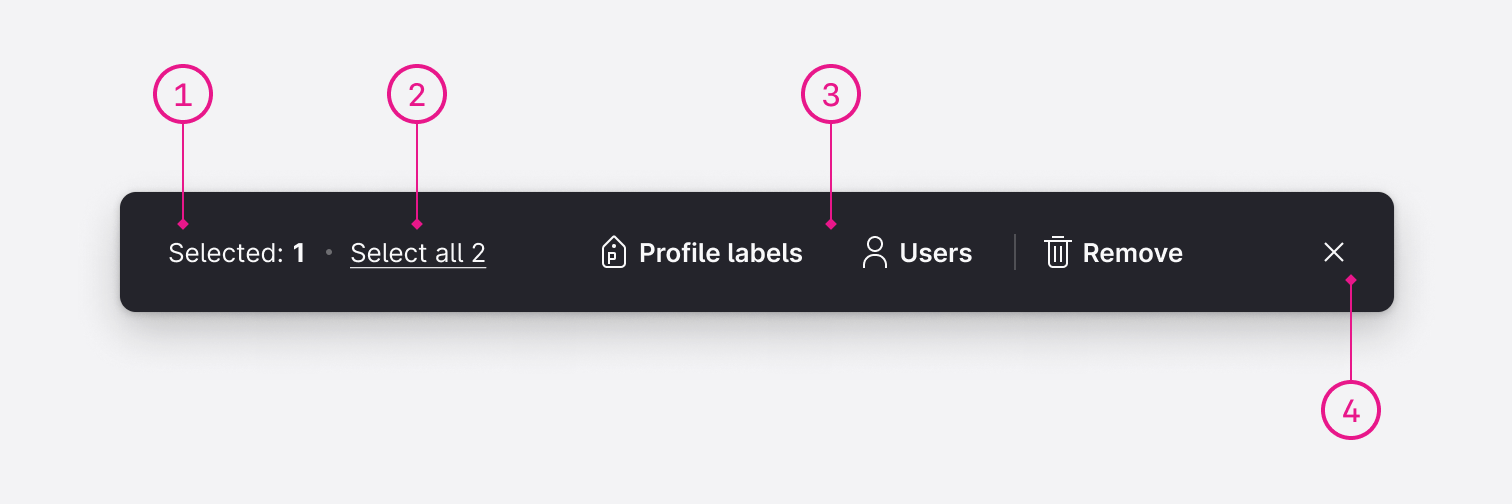Click the Profile labels tag icon
Image resolution: width=1512 pixels, height=504 pixels.
613,252
